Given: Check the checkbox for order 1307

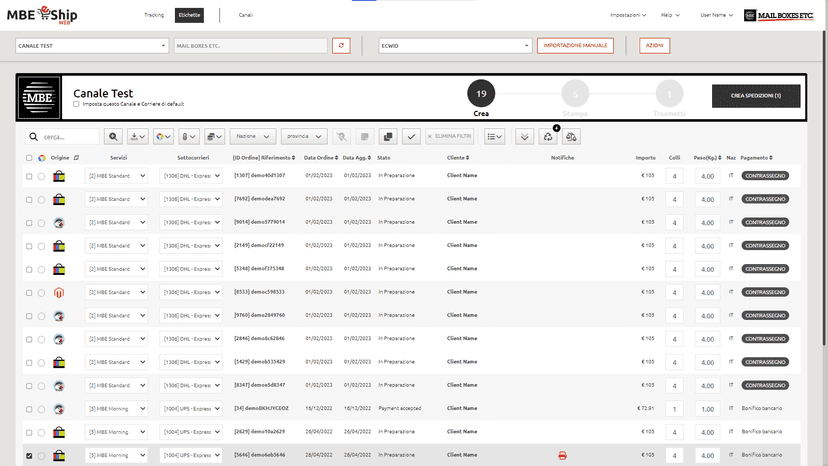Looking at the screenshot, I should pyautogui.click(x=29, y=176).
